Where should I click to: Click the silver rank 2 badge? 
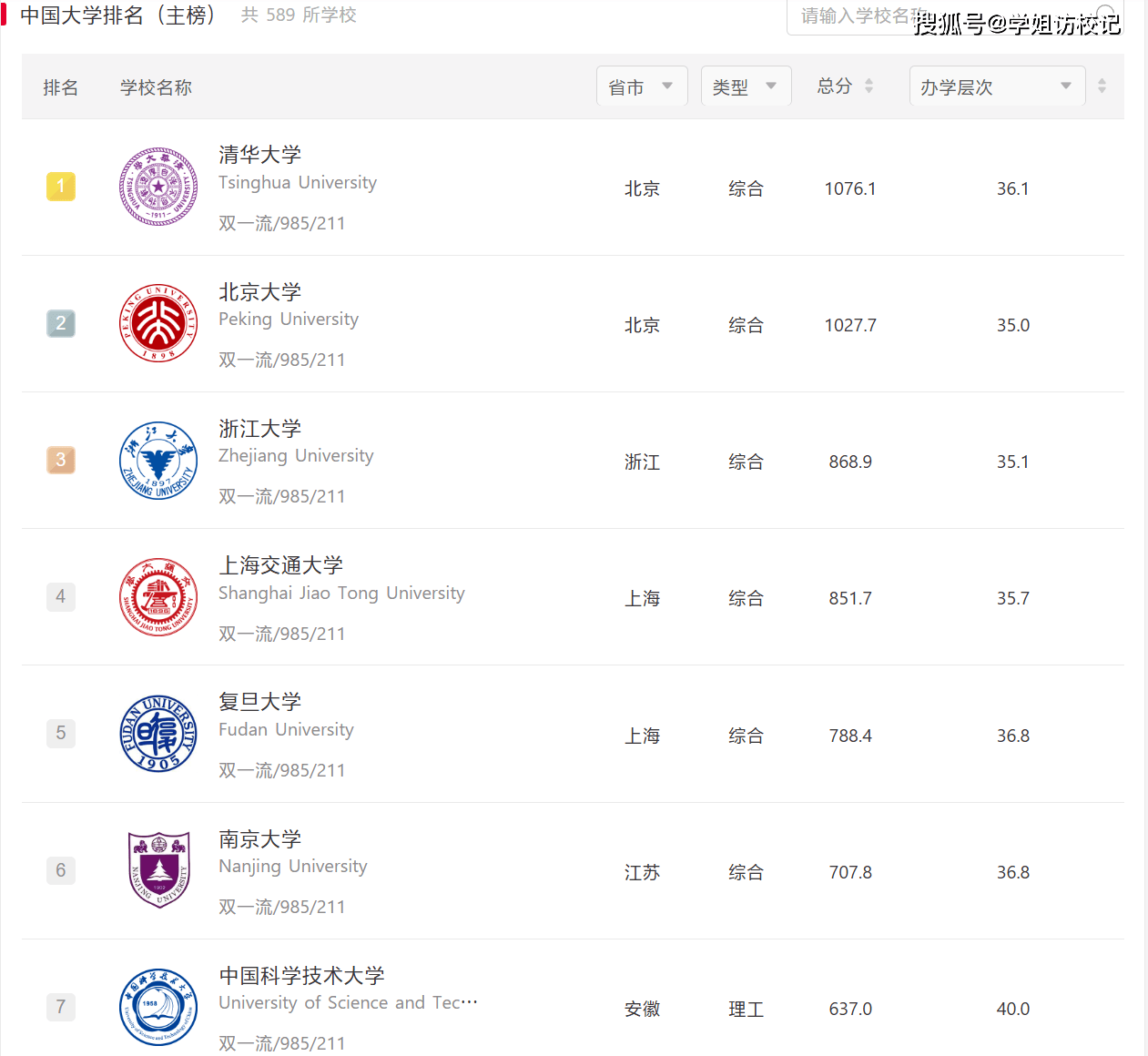point(61,323)
